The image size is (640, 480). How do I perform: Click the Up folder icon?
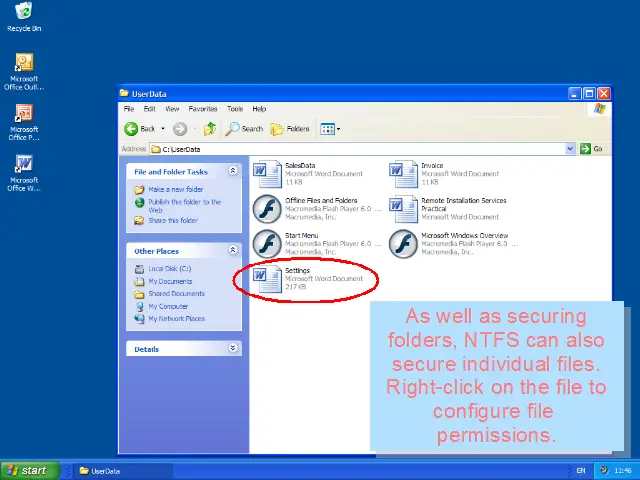[x=210, y=129]
